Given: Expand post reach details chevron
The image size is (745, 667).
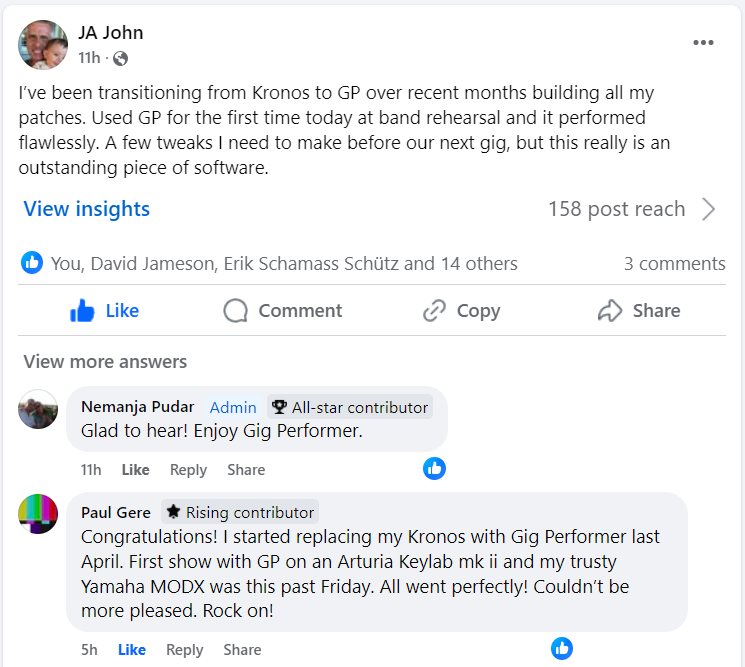Looking at the screenshot, I should [x=709, y=209].
